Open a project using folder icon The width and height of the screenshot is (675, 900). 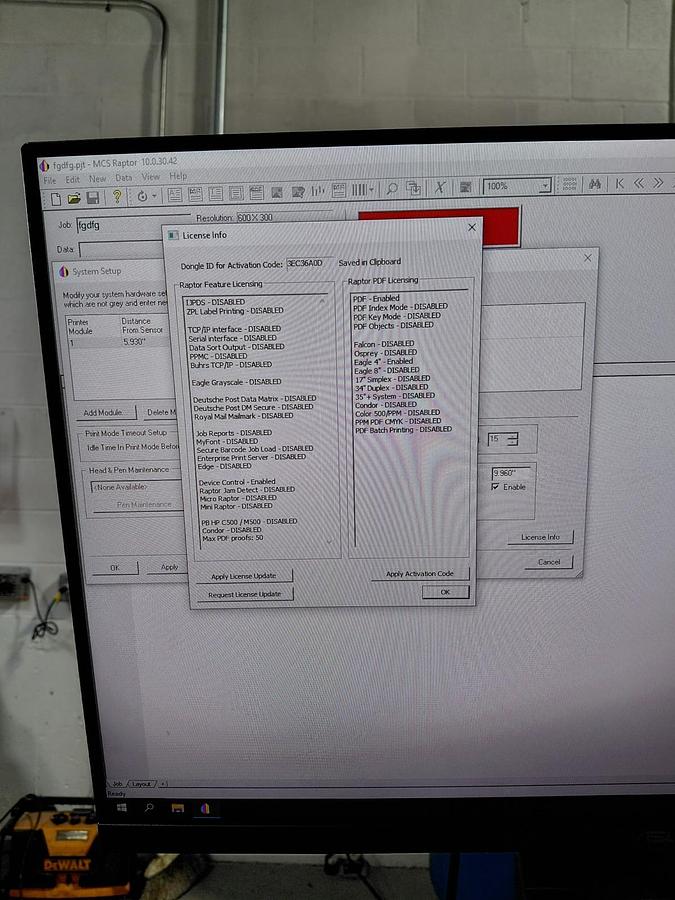coord(74,199)
